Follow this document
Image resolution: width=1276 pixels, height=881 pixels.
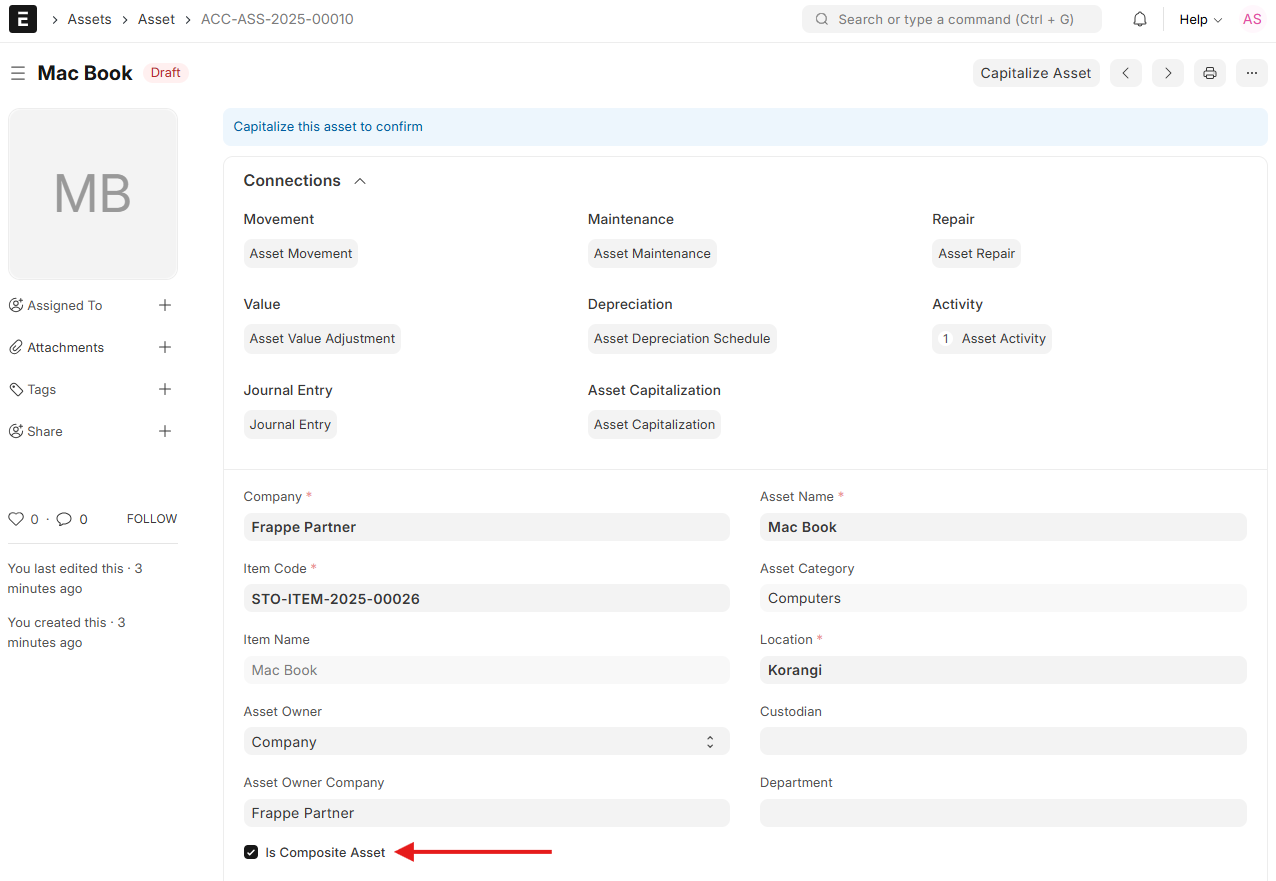click(152, 519)
